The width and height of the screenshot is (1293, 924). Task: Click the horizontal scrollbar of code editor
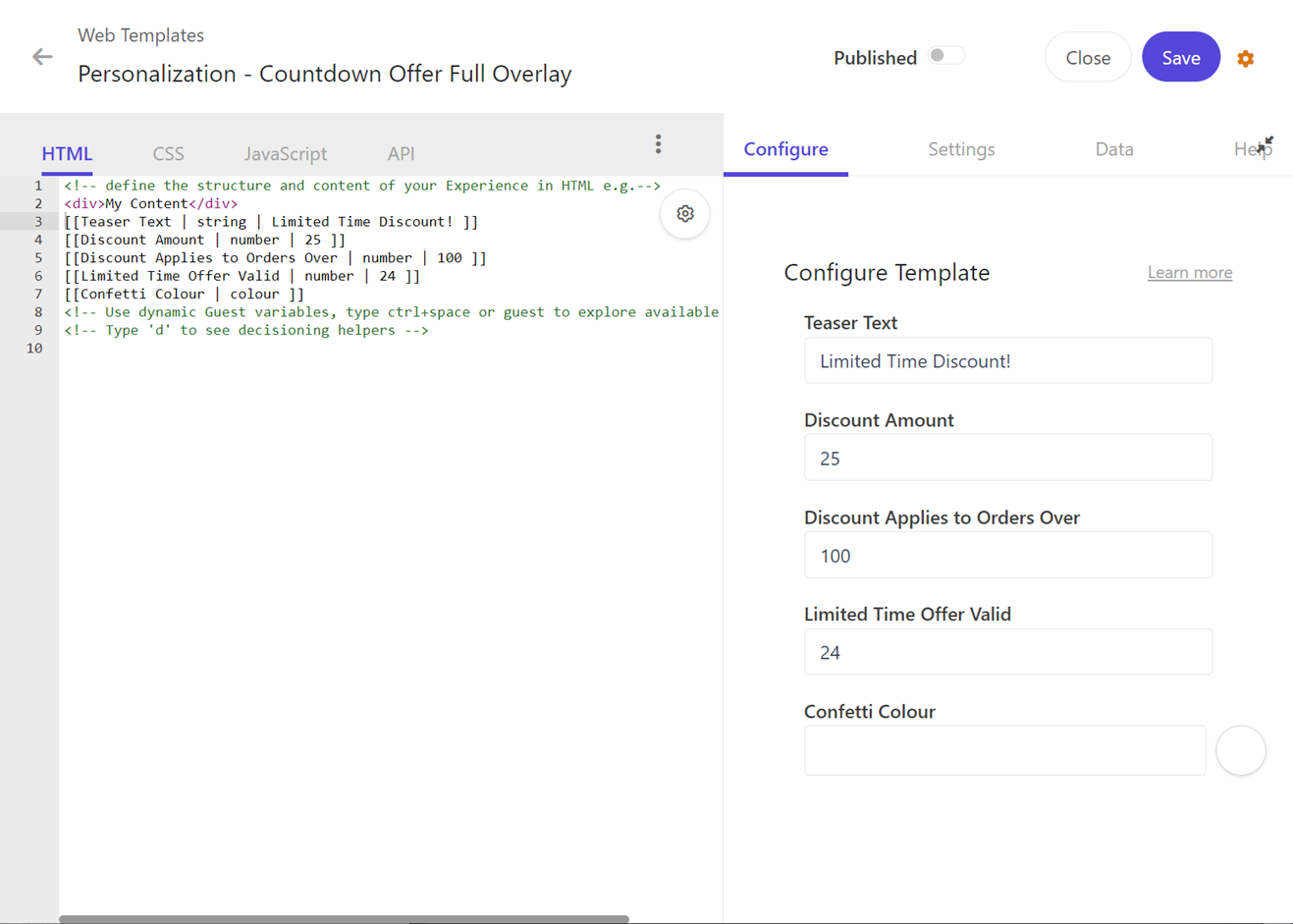[x=344, y=919]
